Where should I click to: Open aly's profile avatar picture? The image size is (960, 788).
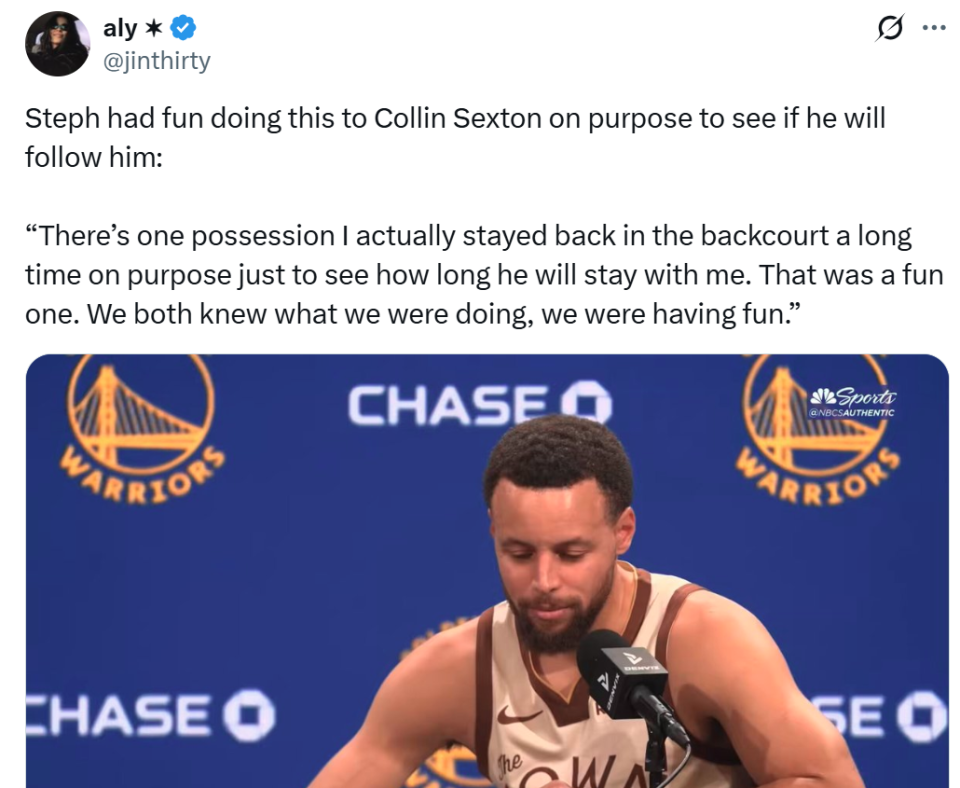pos(58,44)
